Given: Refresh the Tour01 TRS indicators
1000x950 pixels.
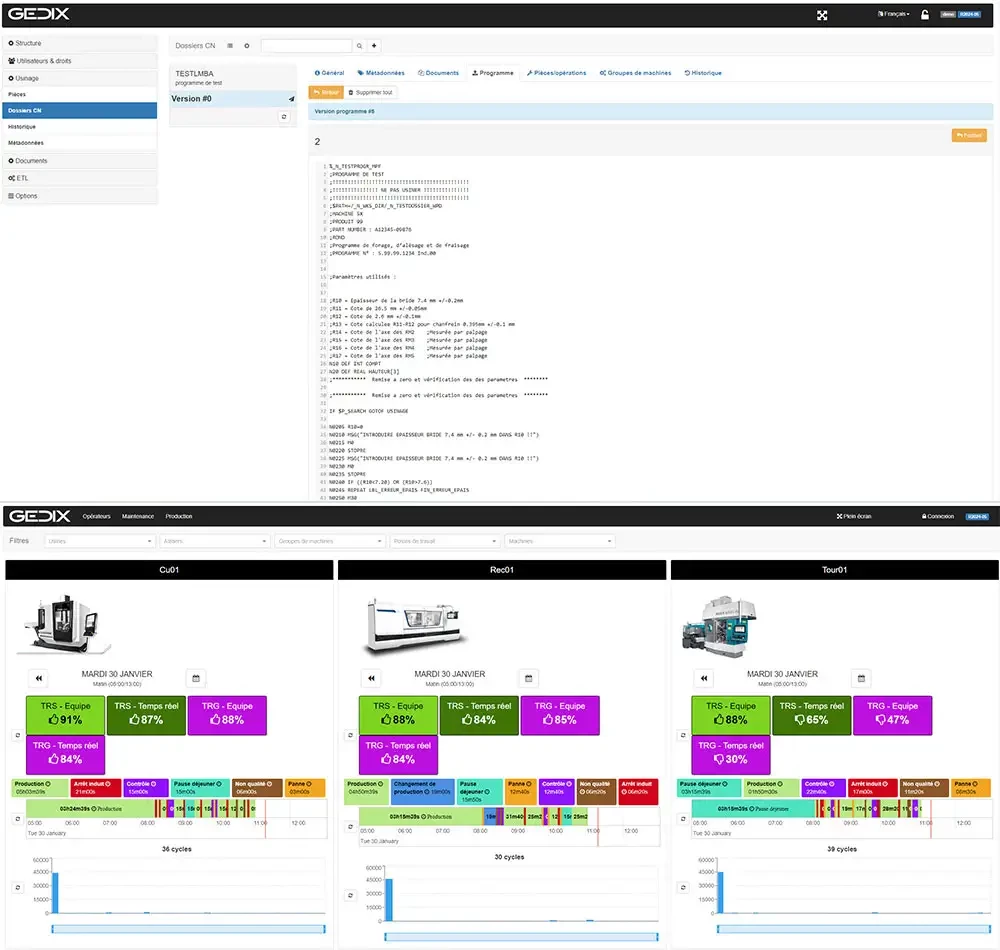Looking at the screenshot, I should (683, 735).
